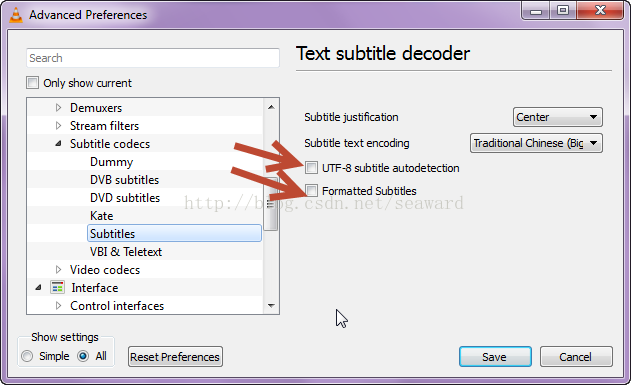Click the Interface category icon in tree
Viewport: 631px width, 385px height.
coord(57,287)
